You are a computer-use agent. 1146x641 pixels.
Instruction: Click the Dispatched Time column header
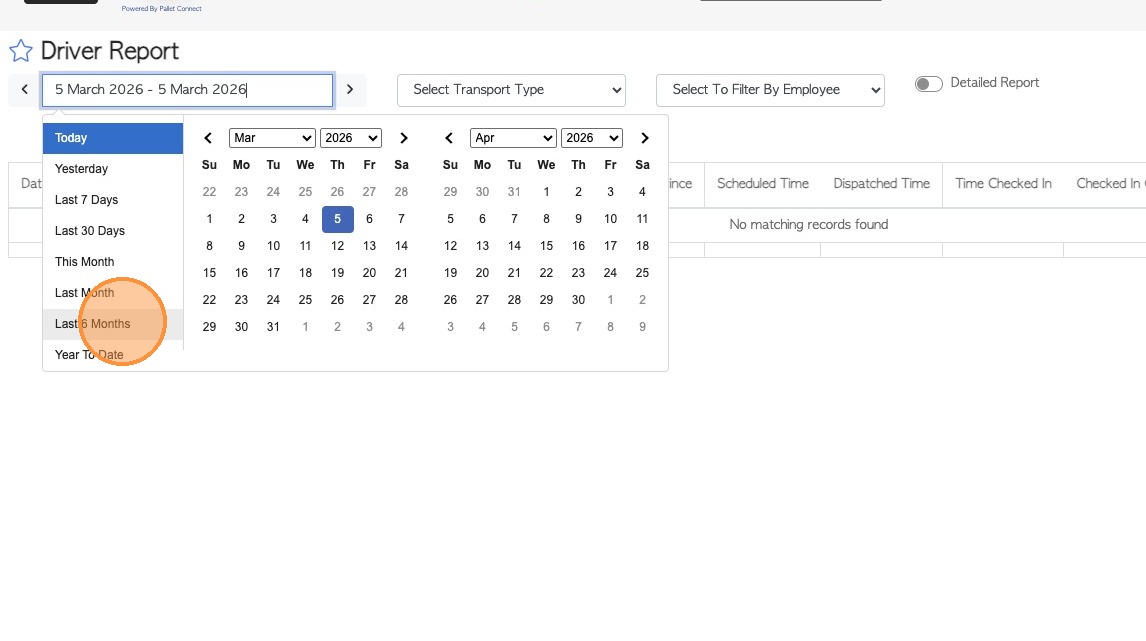click(x=881, y=183)
